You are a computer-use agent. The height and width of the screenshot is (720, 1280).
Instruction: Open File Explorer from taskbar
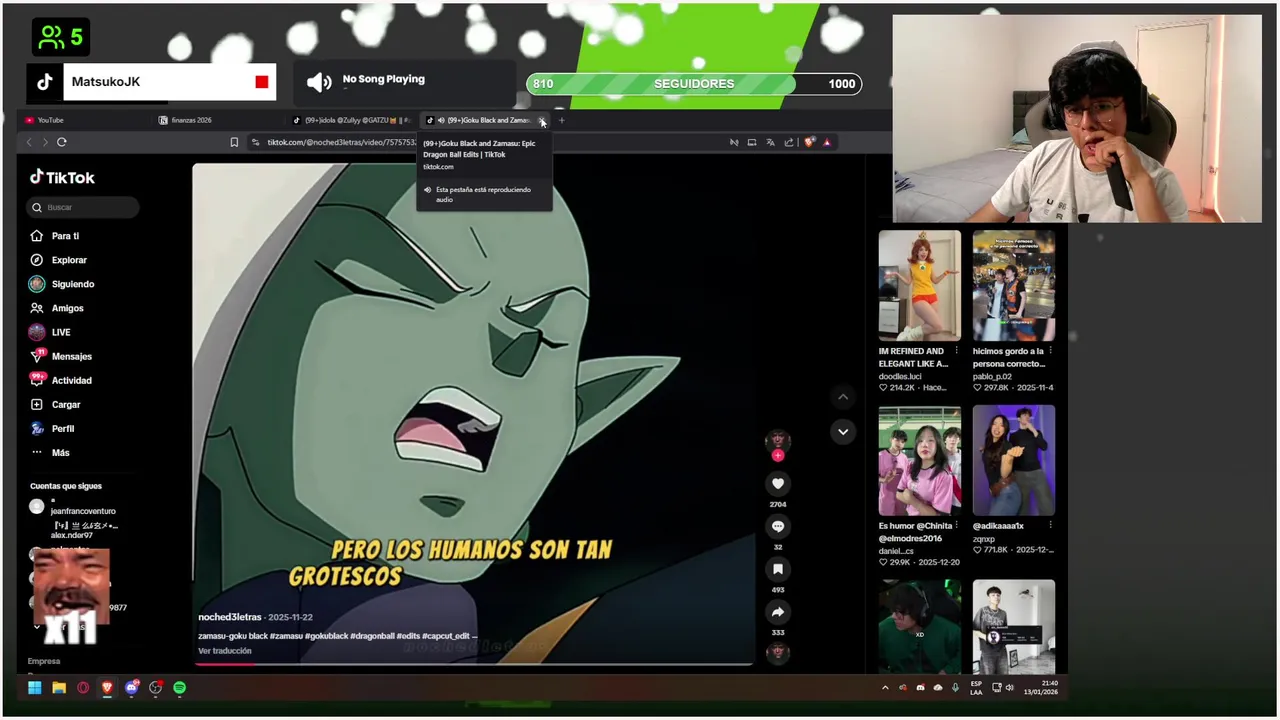click(59, 688)
